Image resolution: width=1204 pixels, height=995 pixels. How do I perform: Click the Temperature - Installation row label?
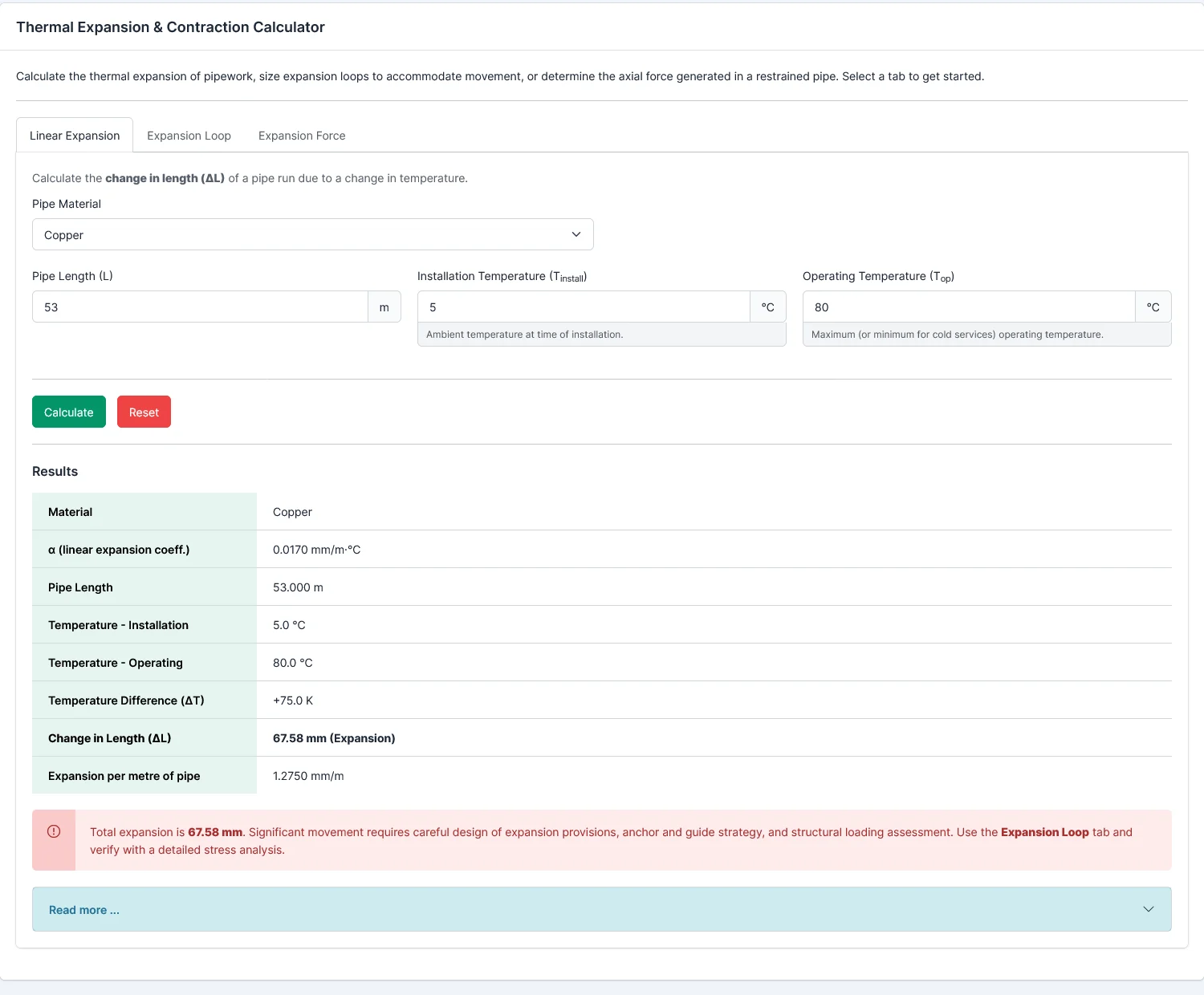click(x=118, y=625)
